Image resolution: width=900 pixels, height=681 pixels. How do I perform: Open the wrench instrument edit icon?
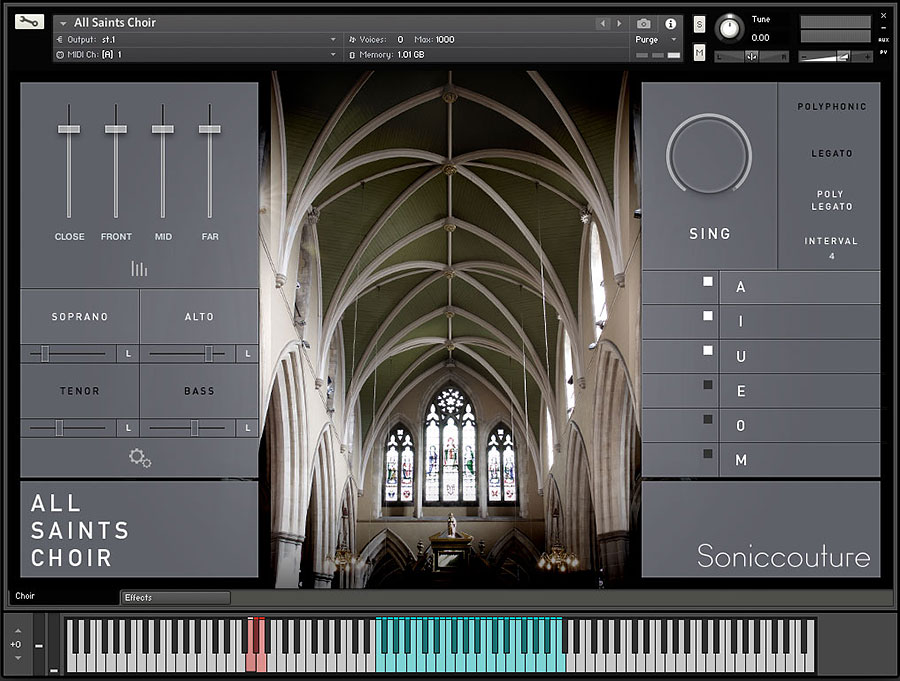[x=30, y=22]
